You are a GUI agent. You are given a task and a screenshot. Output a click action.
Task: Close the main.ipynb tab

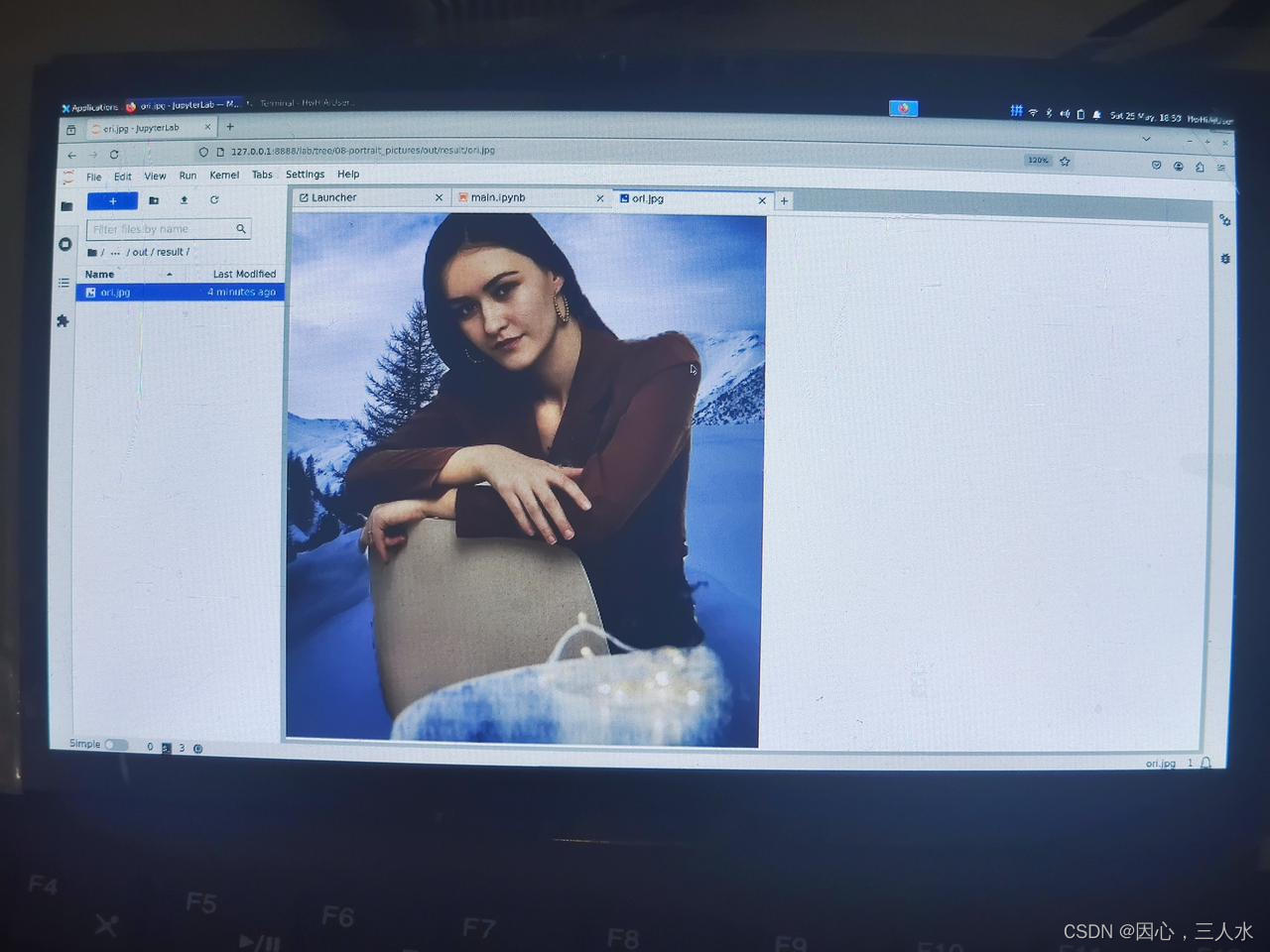[600, 198]
